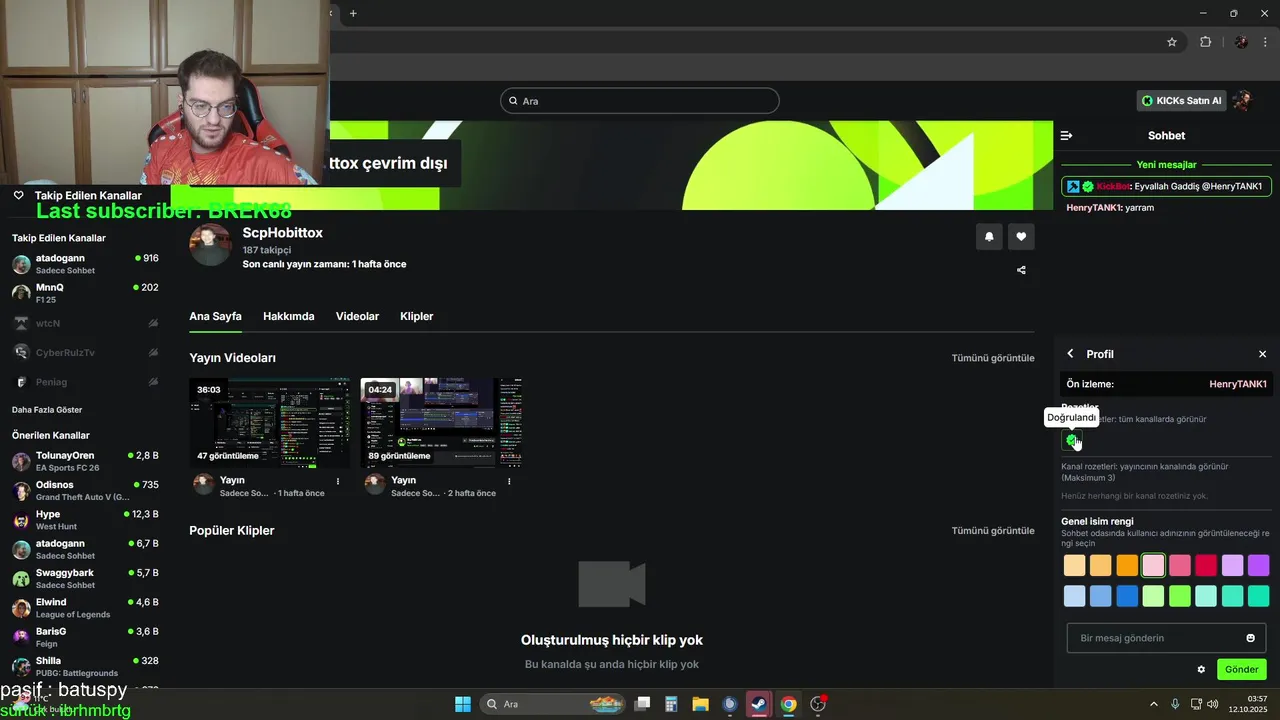
Task: Open Task View from the taskbar
Action: pos(642,704)
